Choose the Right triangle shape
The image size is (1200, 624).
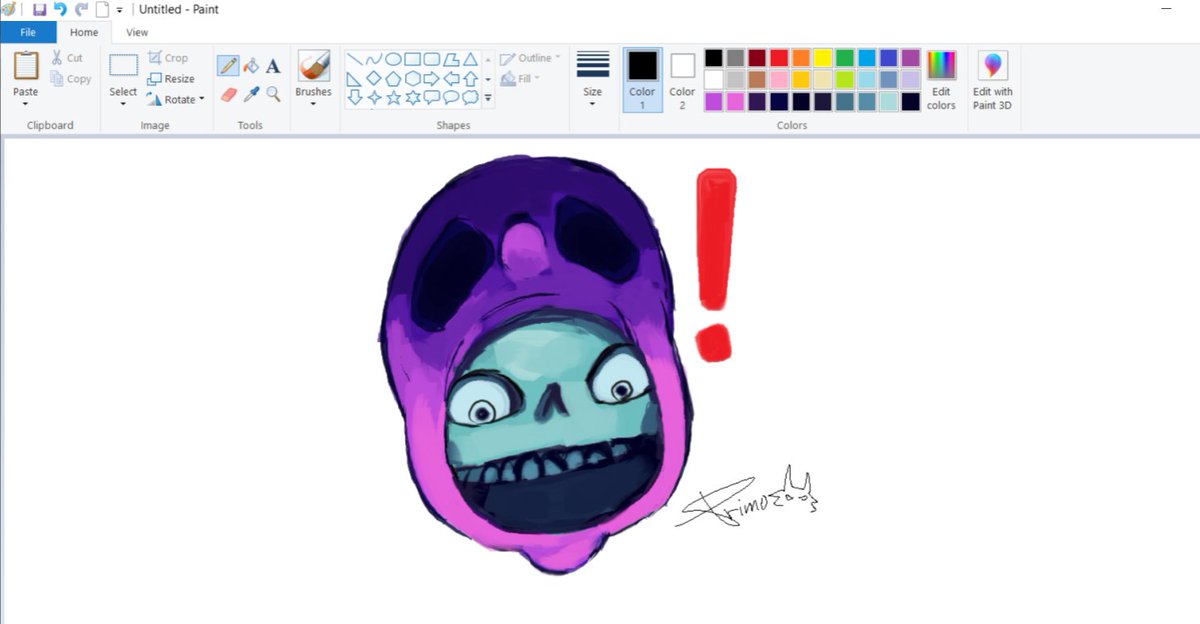click(355, 78)
